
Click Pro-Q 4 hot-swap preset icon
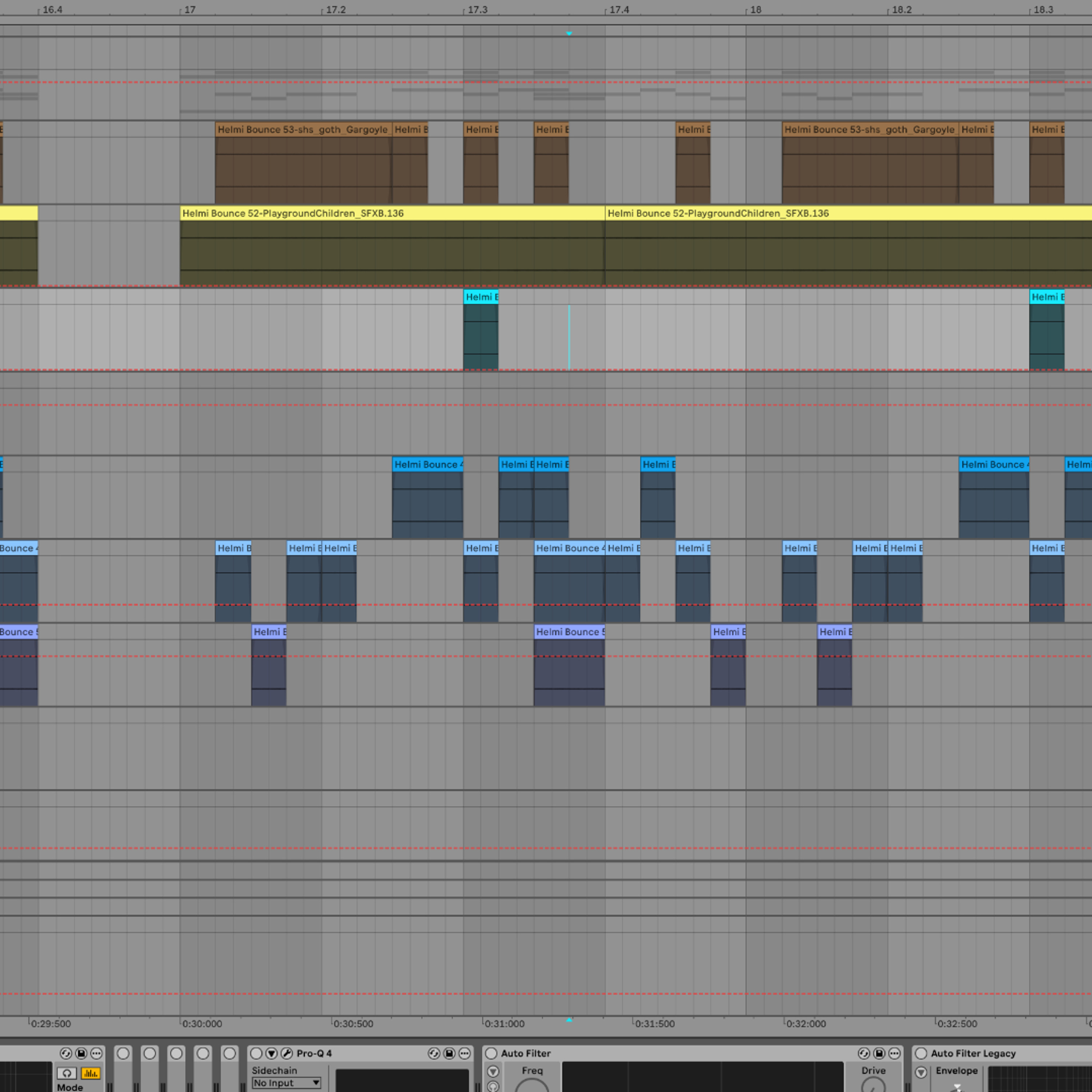click(434, 1053)
